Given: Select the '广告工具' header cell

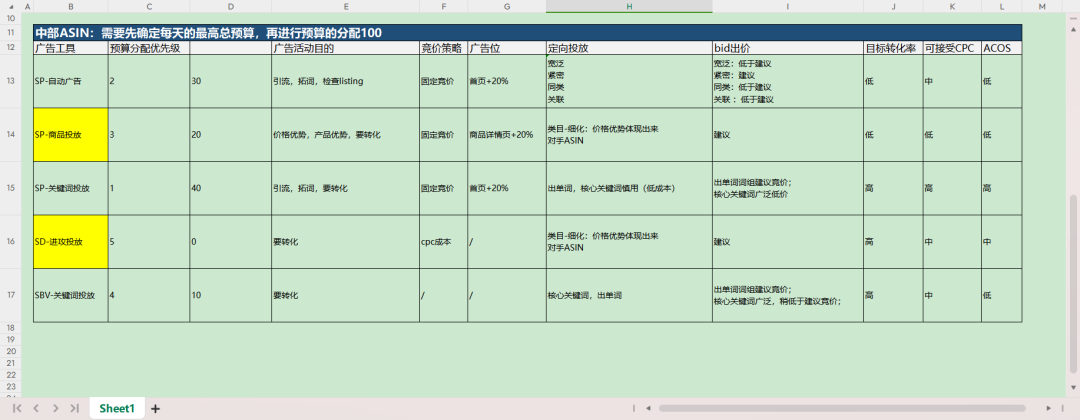Looking at the screenshot, I should coord(71,48).
